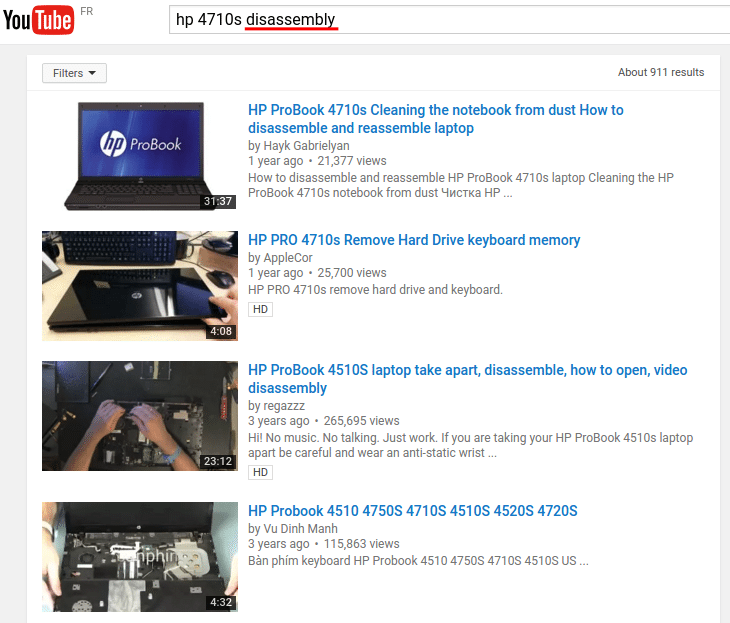Open HP PRO 4710s Remove Hard Drive video
This screenshot has width=730, height=623.
(x=414, y=240)
